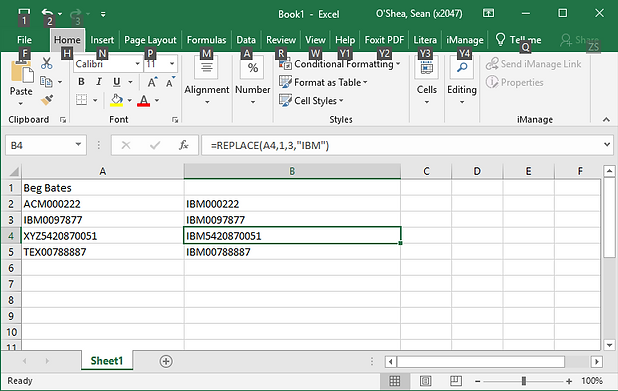Open Cell Styles gallery
This screenshot has width=618, height=391.
(311, 101)
